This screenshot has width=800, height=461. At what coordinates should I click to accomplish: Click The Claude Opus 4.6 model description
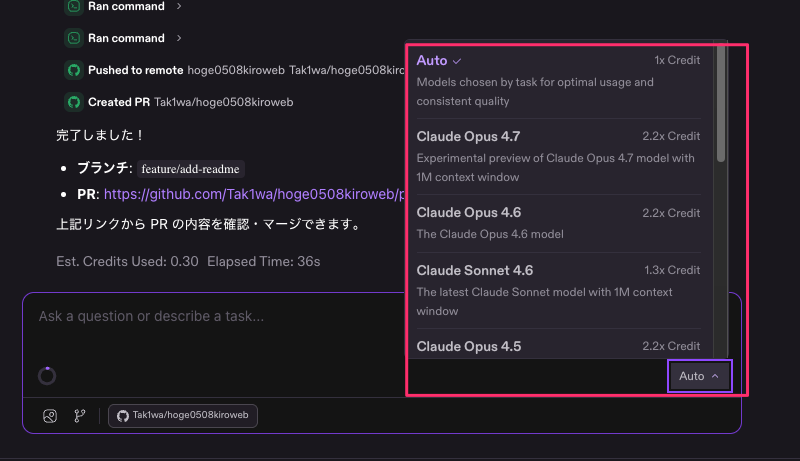pyautogui.click(x=490, y=234)
